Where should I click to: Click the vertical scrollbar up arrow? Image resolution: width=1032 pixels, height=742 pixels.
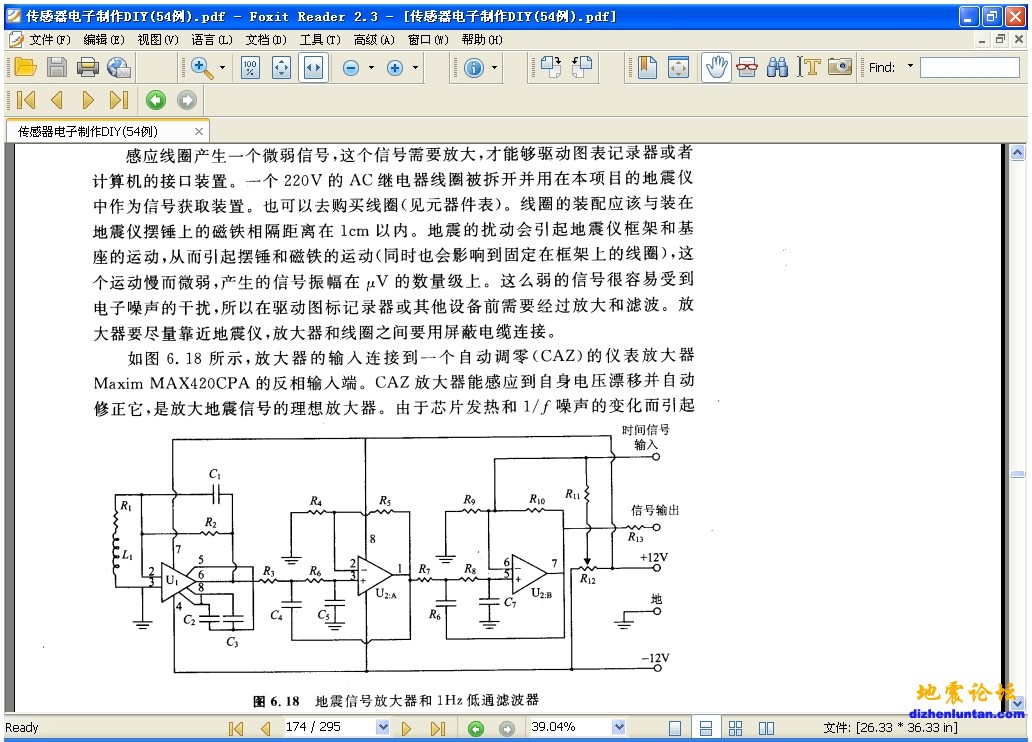click(1018, 153)
